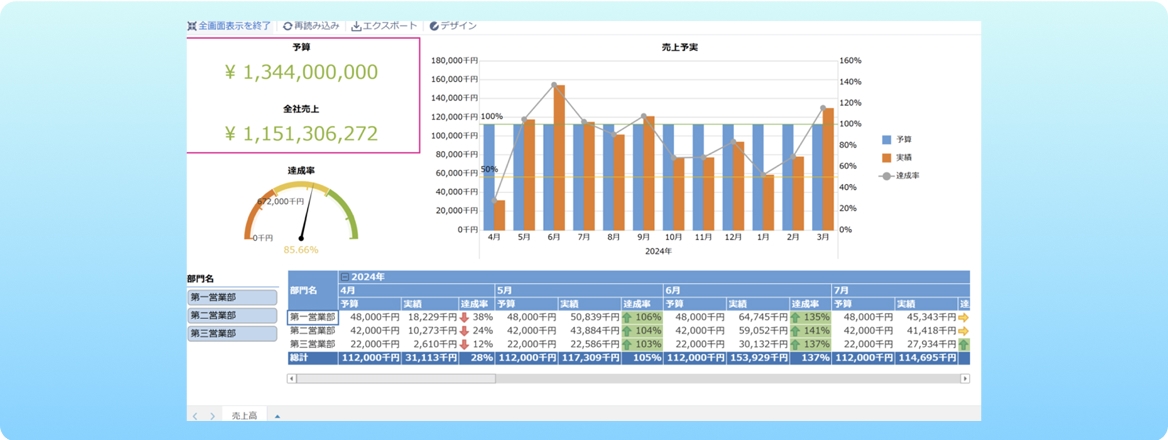Collapse the 2024年 column group
Image resolution: width=1168 pixels, height=440 pixels.
click(x=344, y=277)
